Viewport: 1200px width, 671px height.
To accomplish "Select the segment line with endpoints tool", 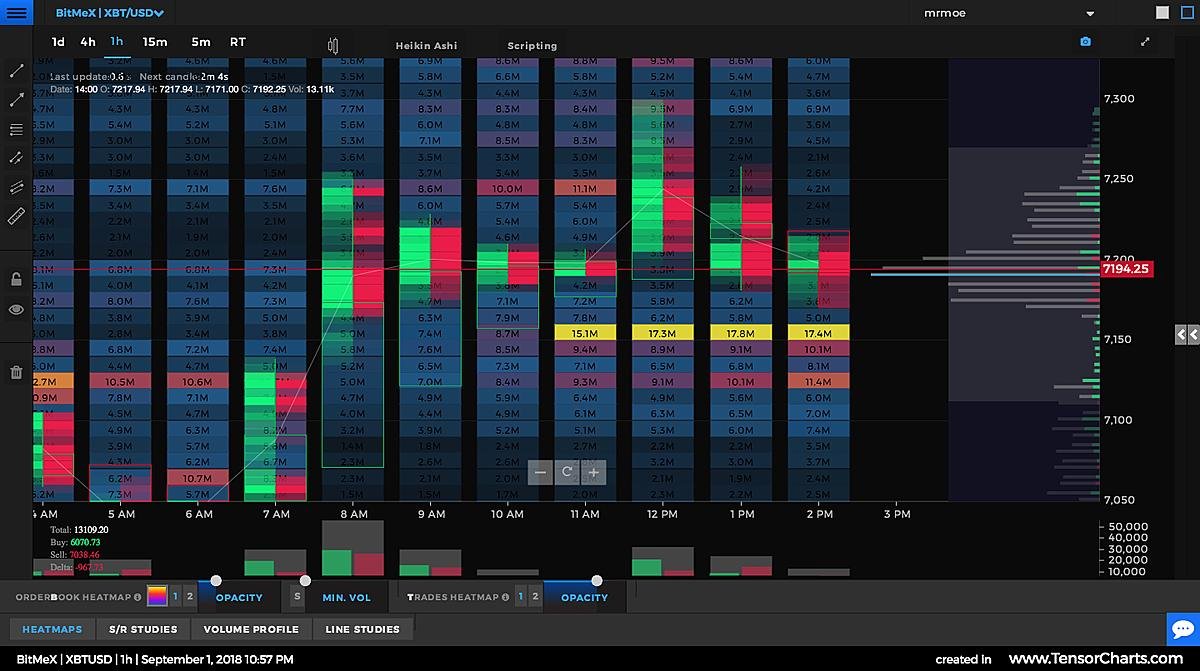I will [x=16, y=158].
